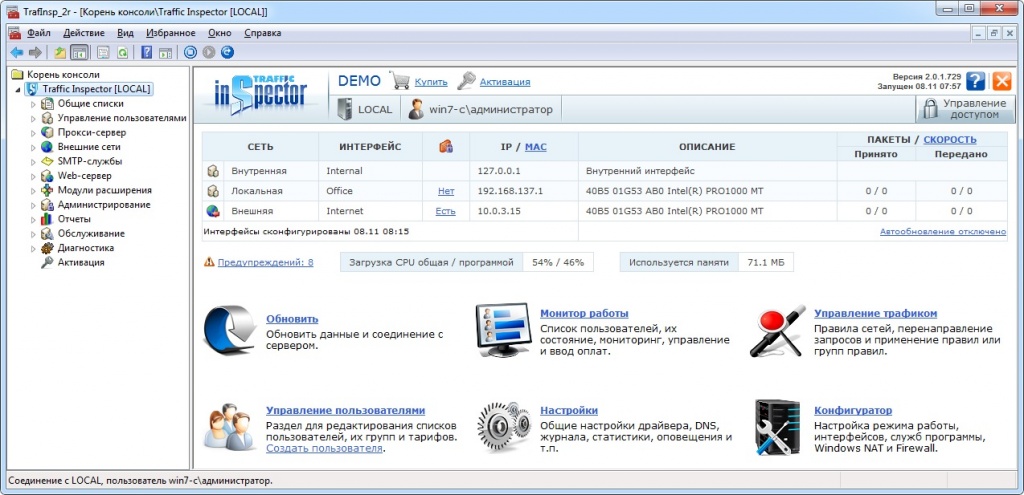This screenshot has width=1024, height=495.
Task: Open the Конфигуратор link
Action: tap(853, 410)
